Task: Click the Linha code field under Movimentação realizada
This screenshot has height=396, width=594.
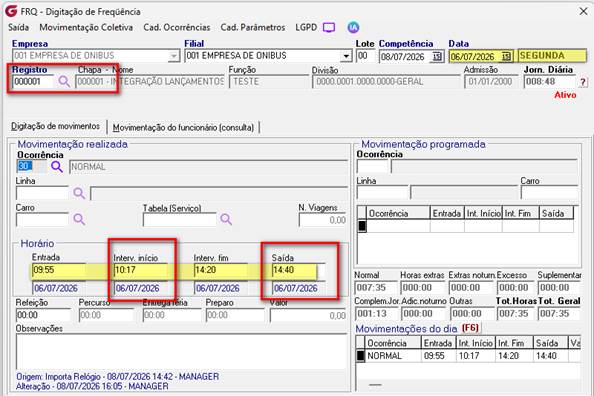Action: pyautogui.click(x=42, y=193)
